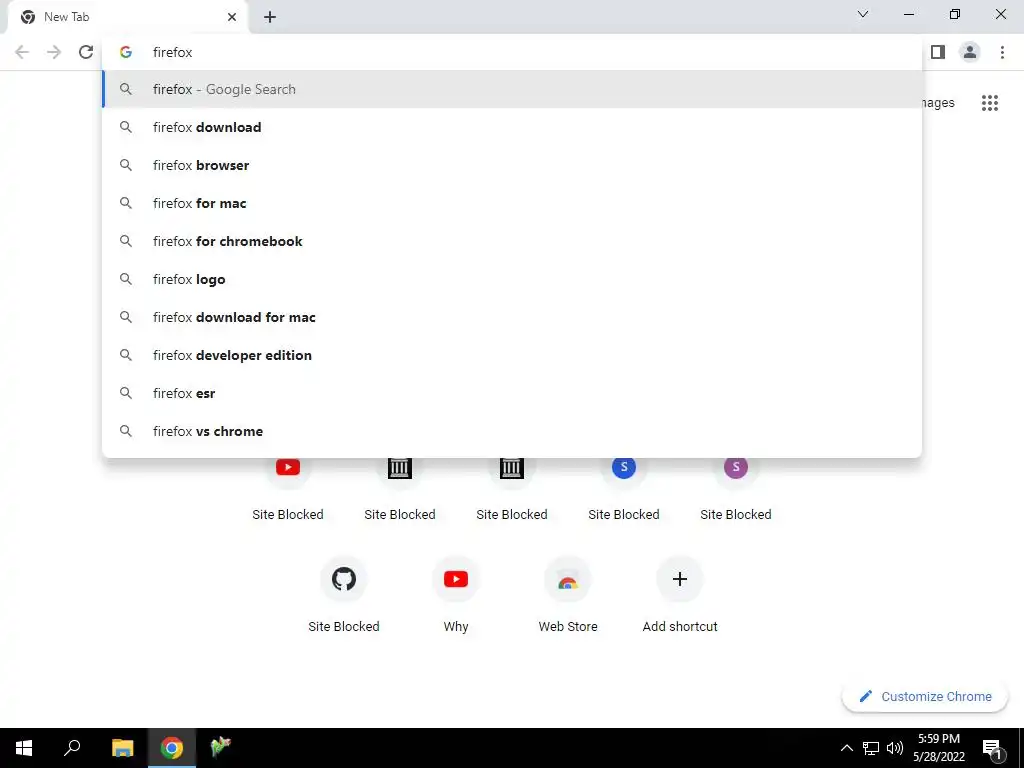
Task: Open the notification center icon
Action: (x=992, y=748)
